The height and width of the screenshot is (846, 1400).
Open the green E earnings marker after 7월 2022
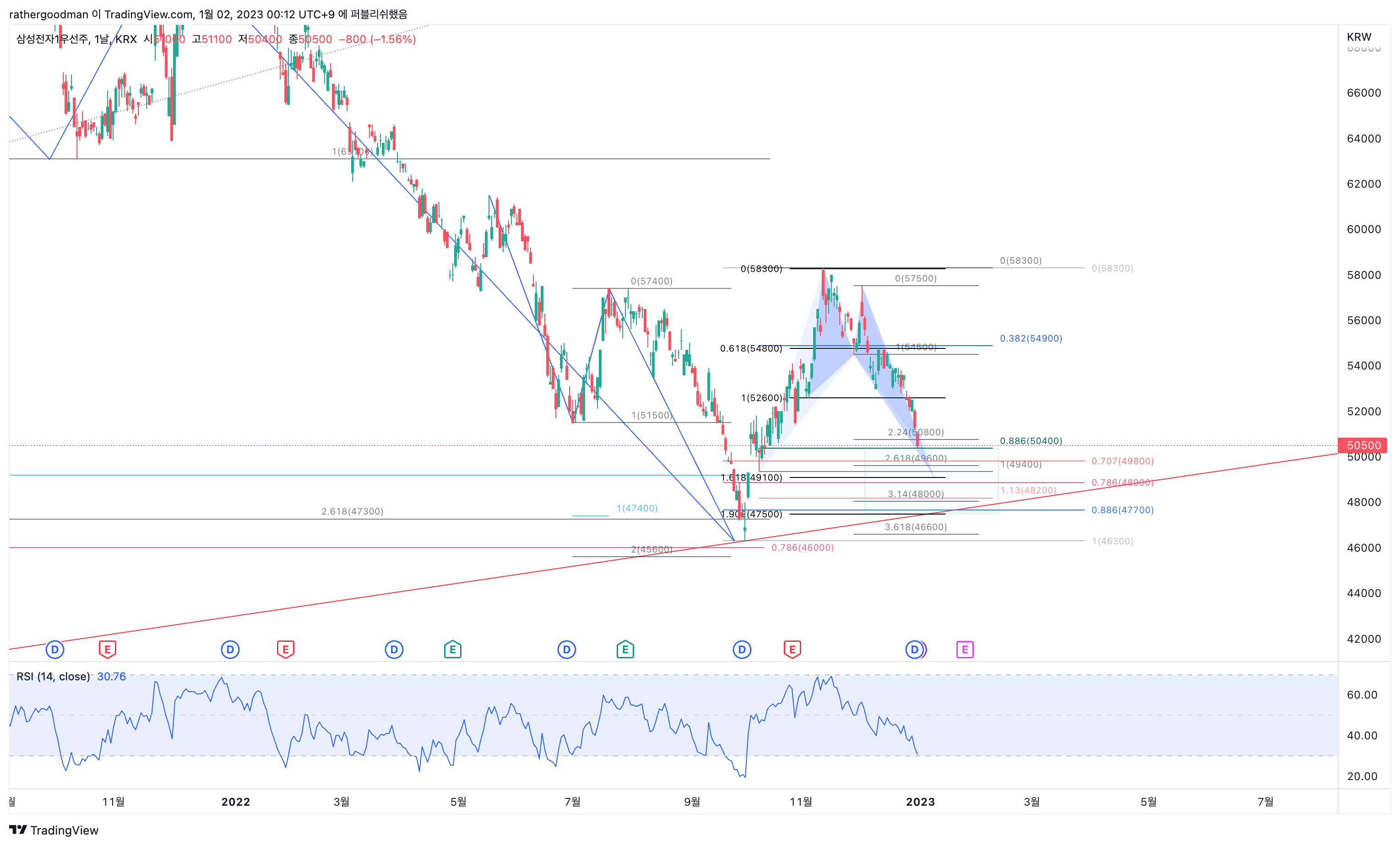pyautogui.click(x=625, y=650)
